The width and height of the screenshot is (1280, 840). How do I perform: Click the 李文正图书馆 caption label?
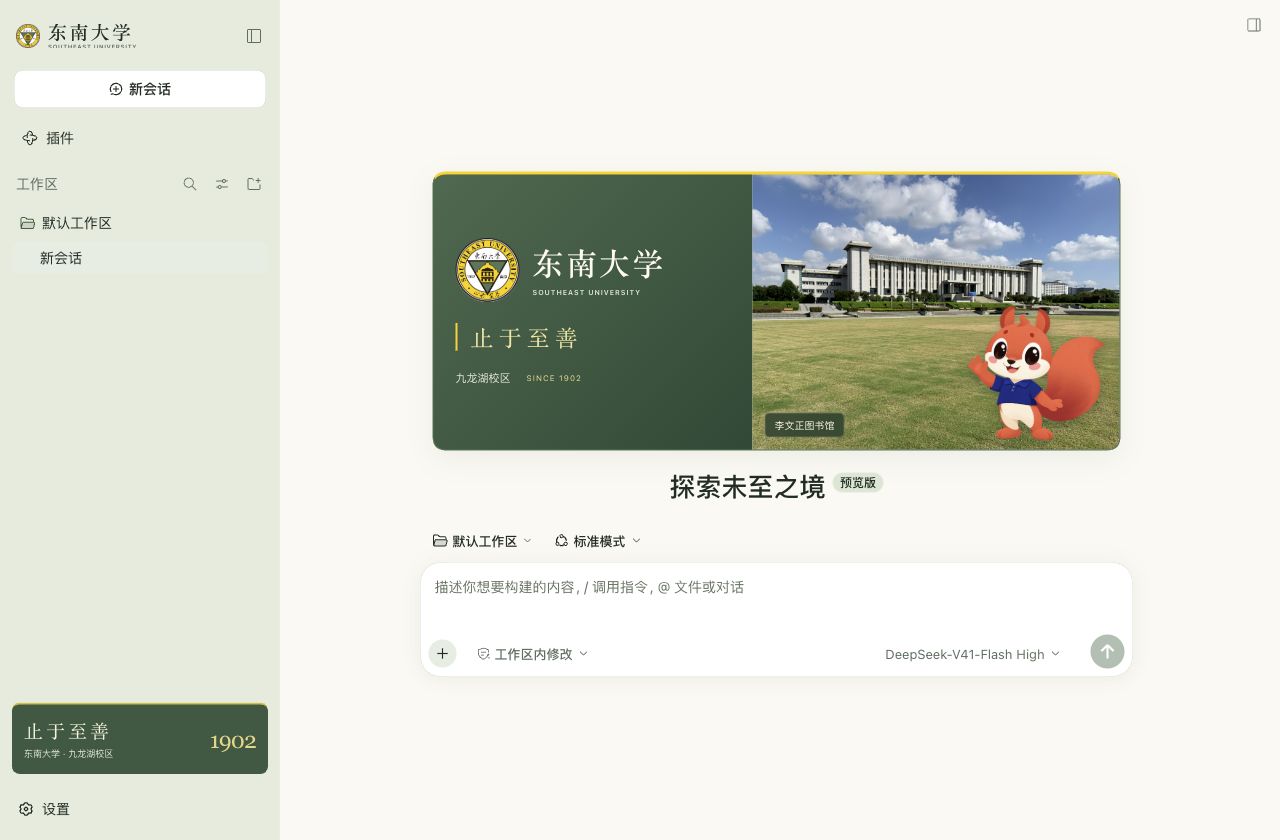click(804, 425)
